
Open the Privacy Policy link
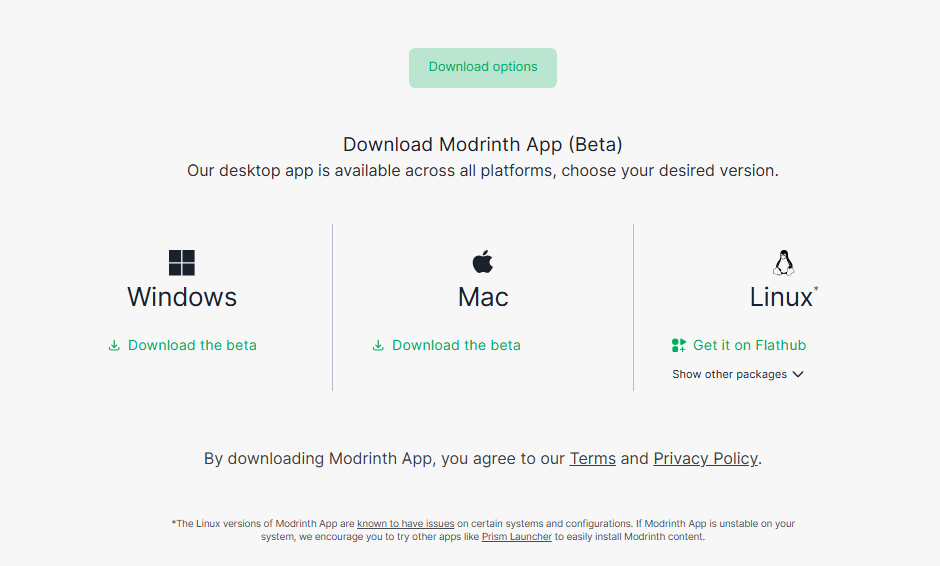pyautogui.click(x=706, y=459)
